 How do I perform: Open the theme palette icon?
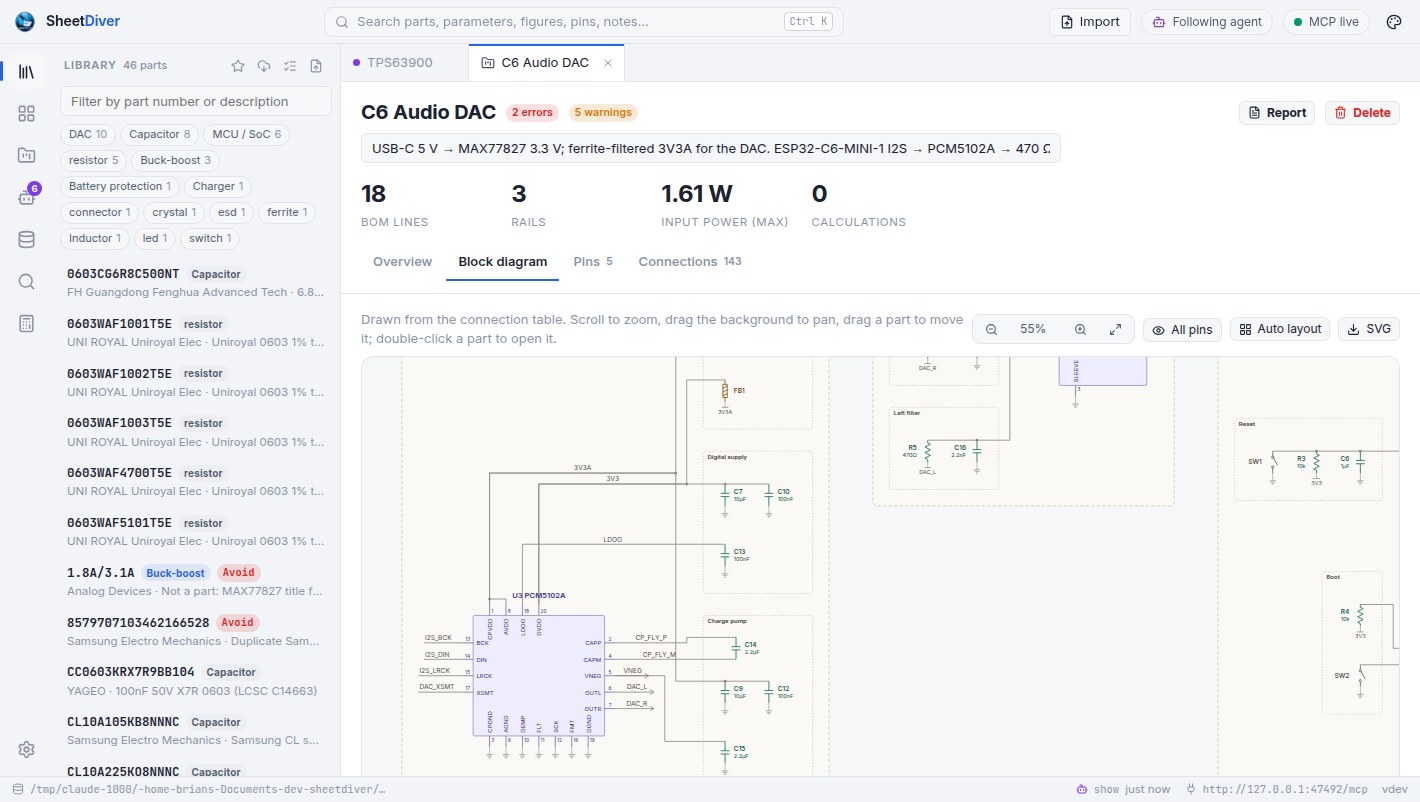pos(1394,22)
